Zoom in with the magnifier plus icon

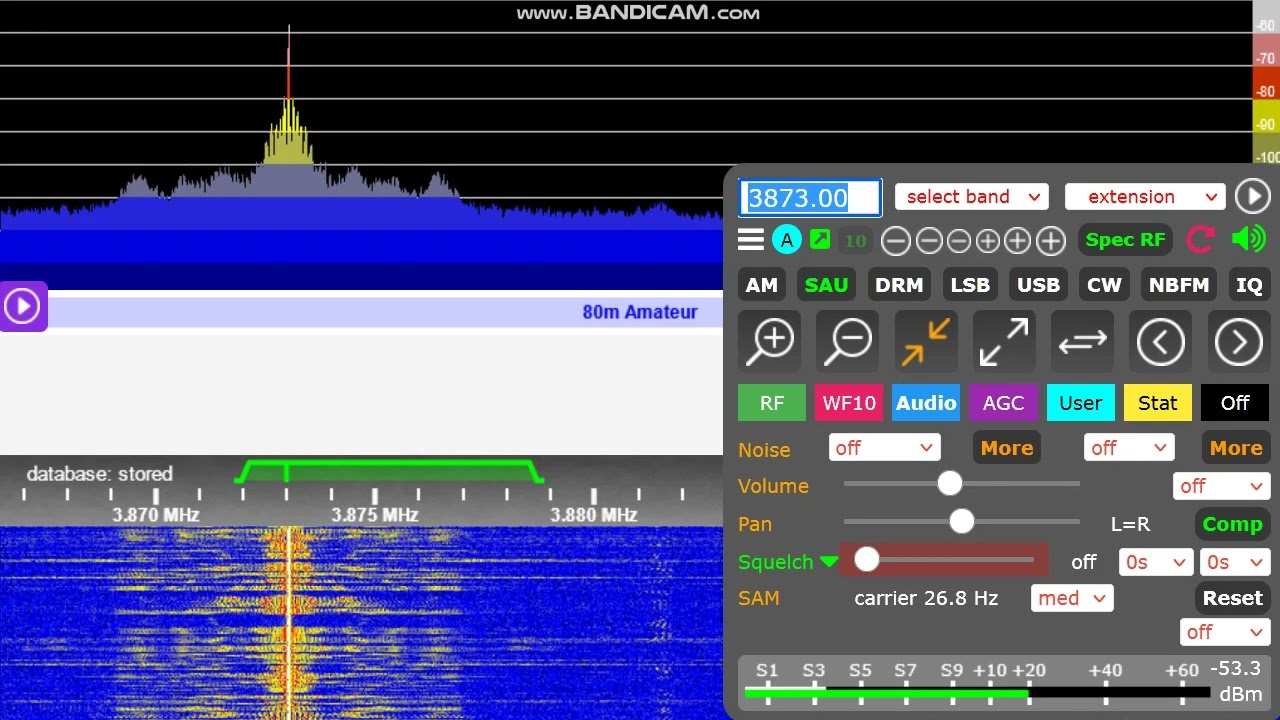click(x=770, y=343)
